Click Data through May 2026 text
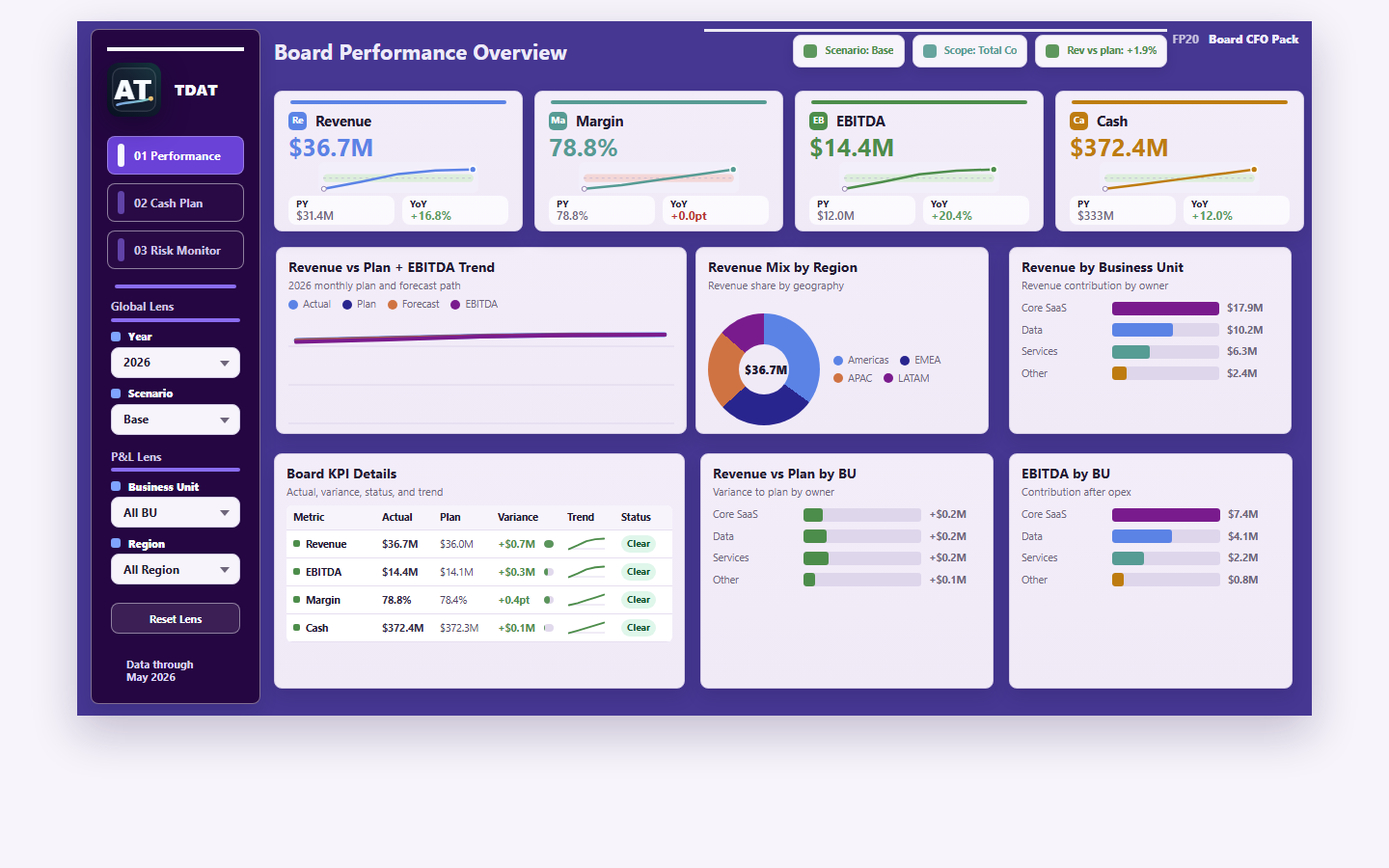This screenshot has width=1389, height=868. (x=160, y=671)
